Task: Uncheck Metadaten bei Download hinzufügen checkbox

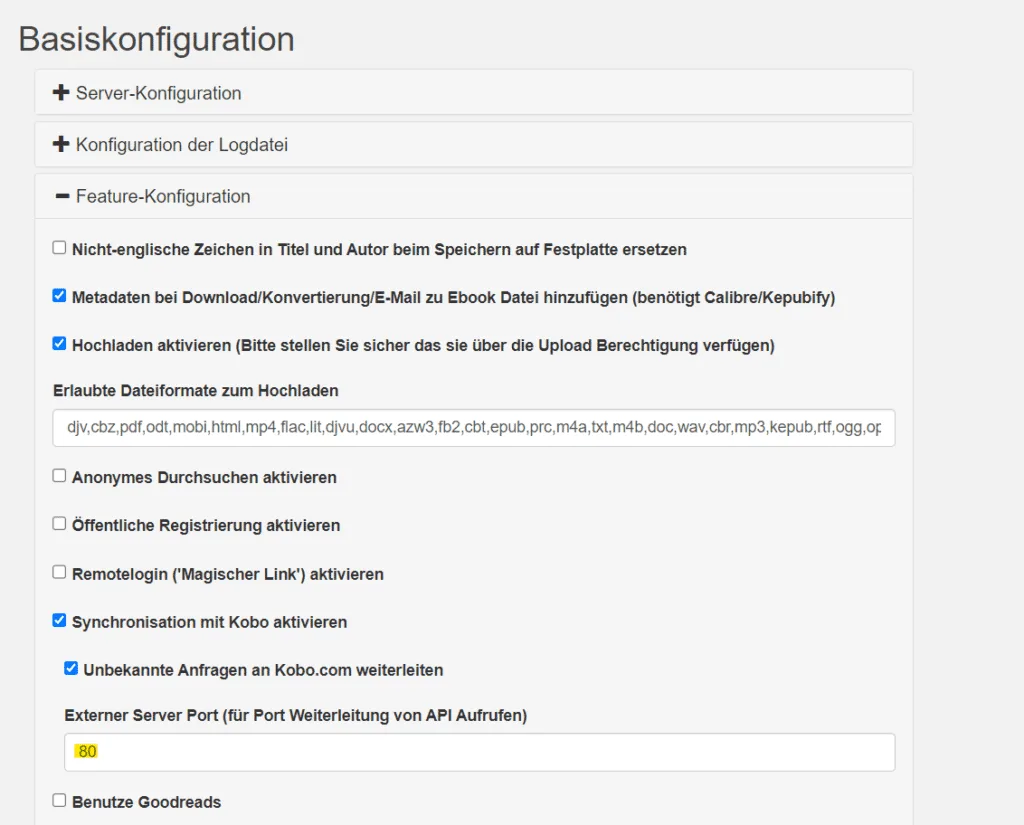Action: tap(59, 295)
